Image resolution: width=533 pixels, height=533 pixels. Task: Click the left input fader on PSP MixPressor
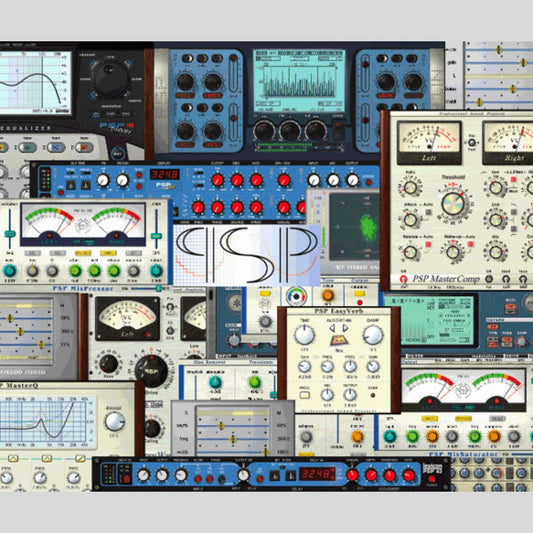[10, 234]
